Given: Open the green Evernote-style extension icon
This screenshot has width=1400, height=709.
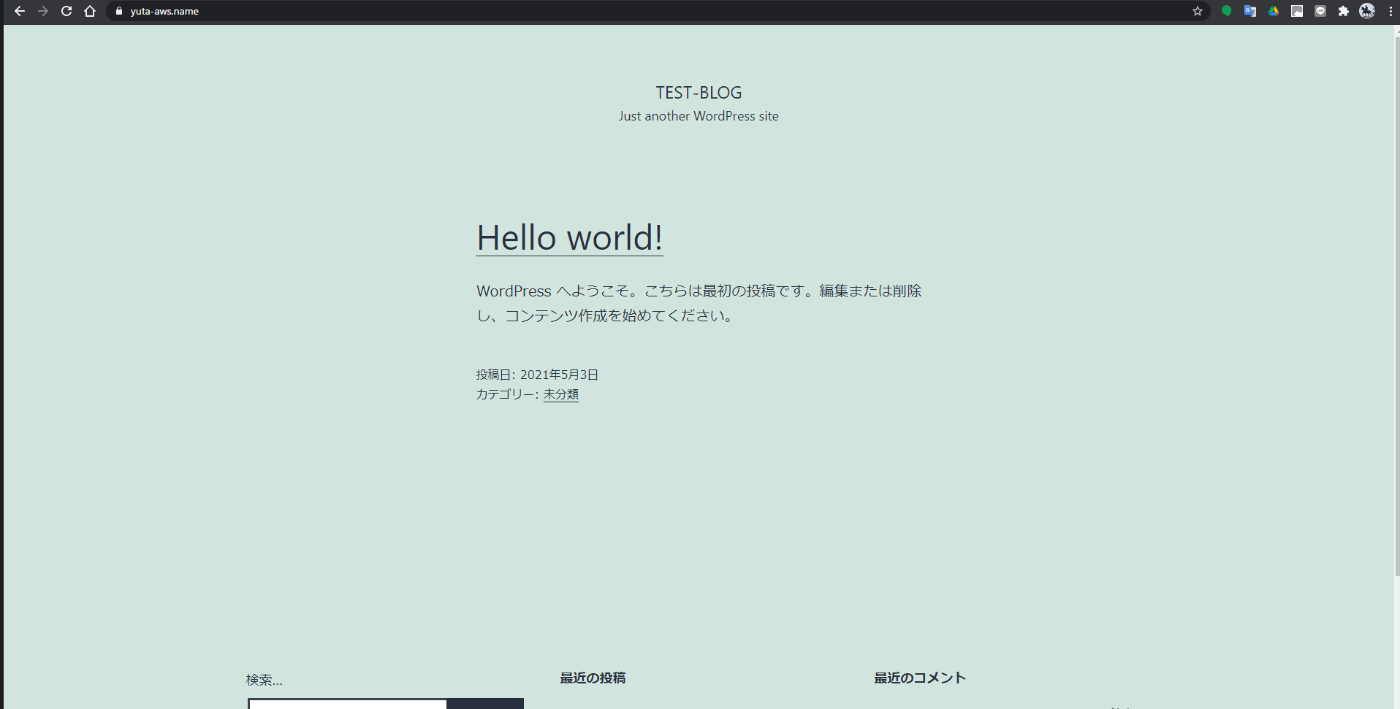Looking at the screenshot, I should [x=1226, y=11].
